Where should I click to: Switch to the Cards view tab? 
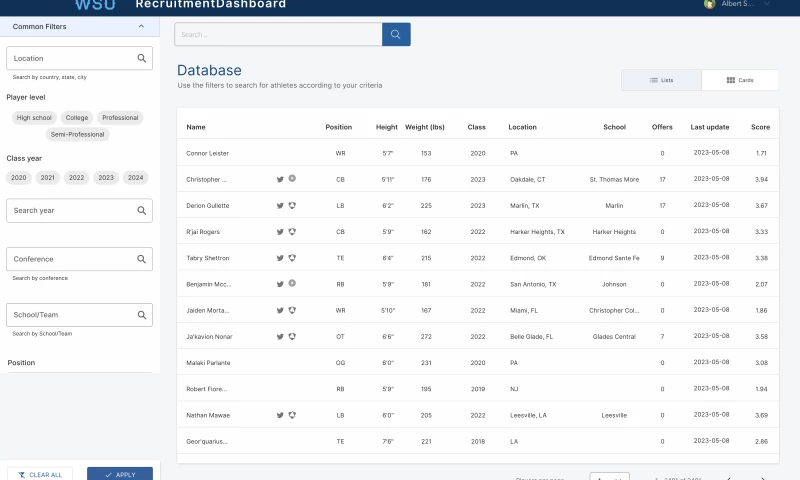(x=740, y=80)
